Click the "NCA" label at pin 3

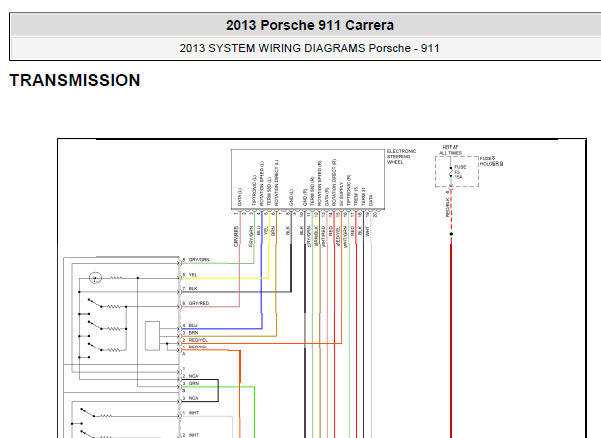[x=193, y=398]
